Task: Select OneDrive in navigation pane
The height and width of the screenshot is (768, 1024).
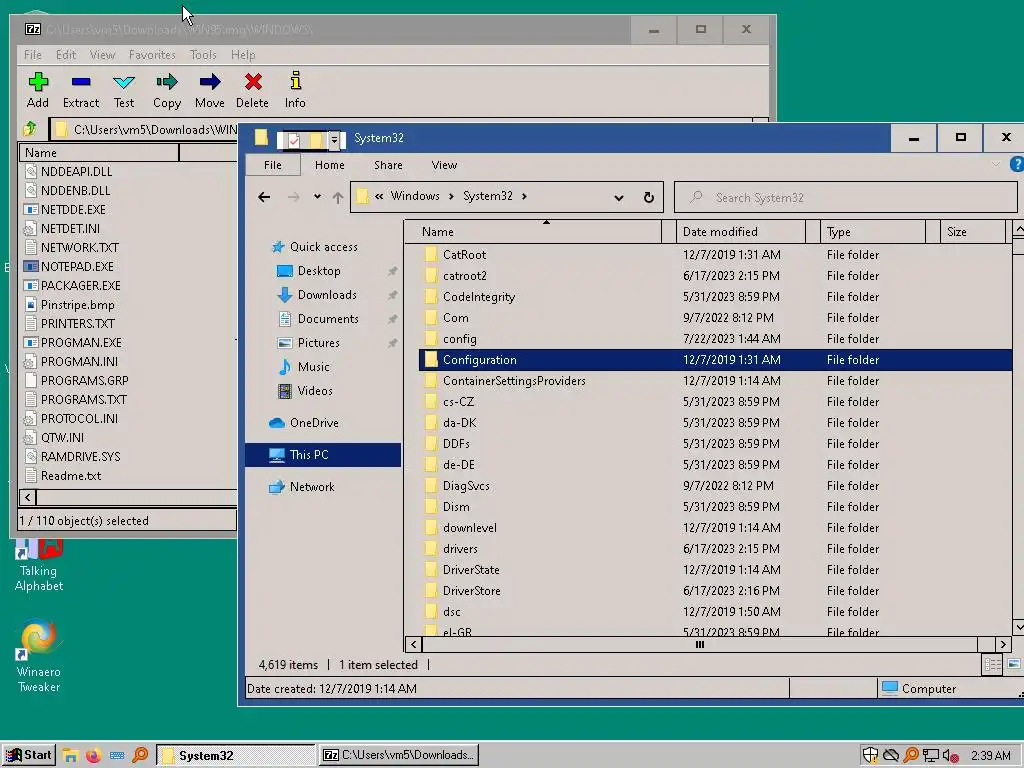Action: click(313, 423)
